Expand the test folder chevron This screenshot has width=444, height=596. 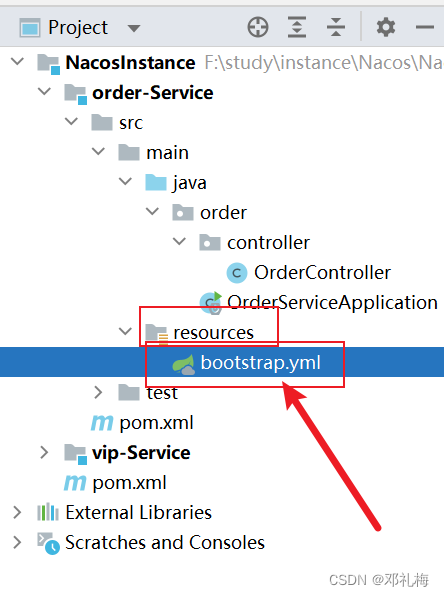coord(98,392)
